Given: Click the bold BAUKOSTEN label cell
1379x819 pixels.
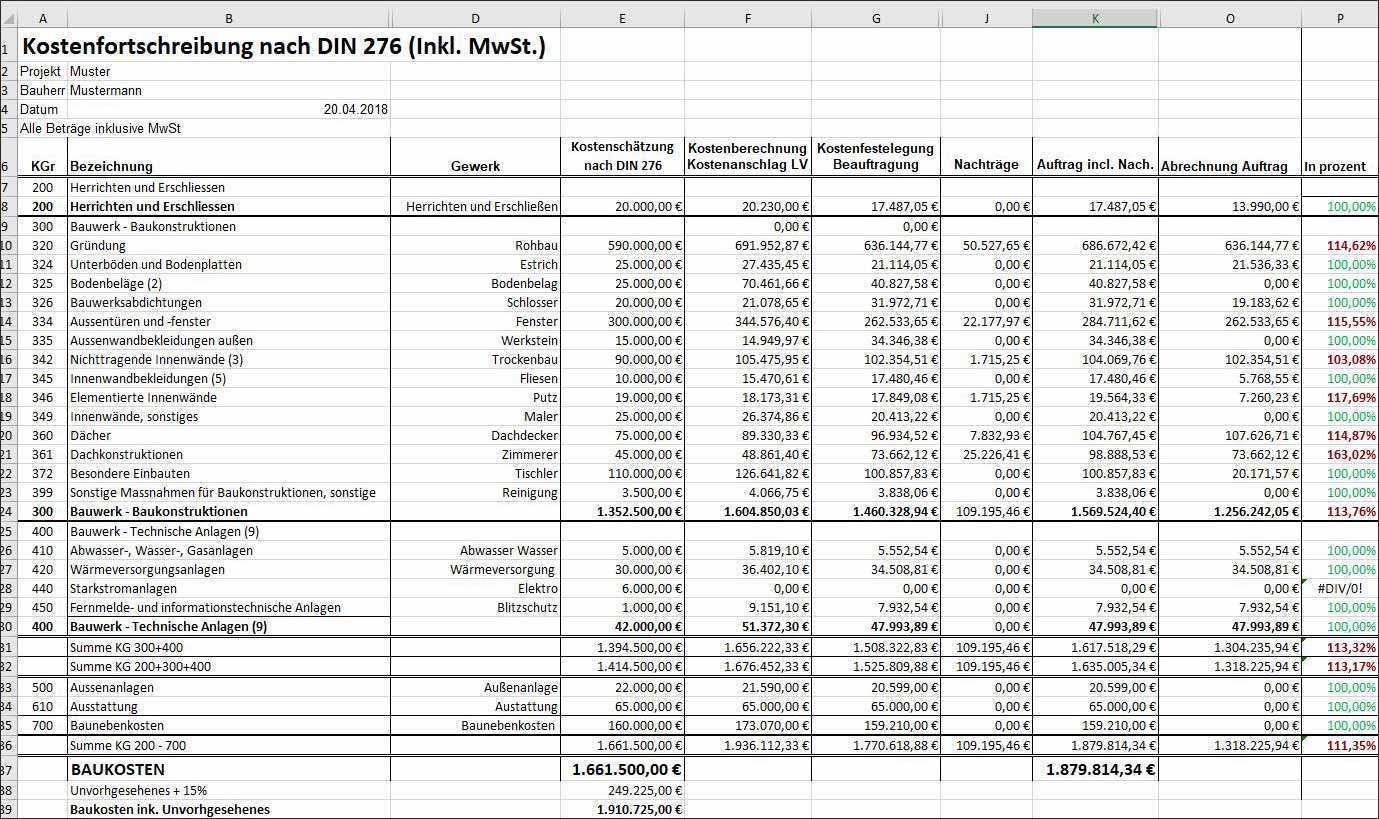Looking at the screenshot, I should (117, 770).
